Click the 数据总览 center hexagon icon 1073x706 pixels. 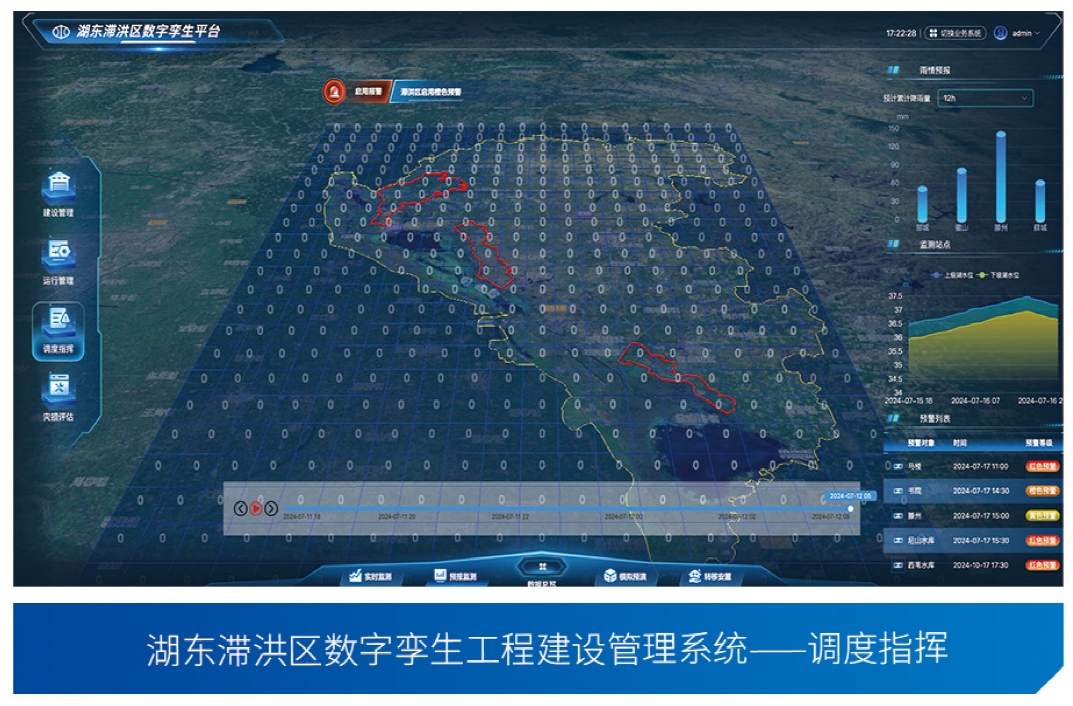point(542,567)
